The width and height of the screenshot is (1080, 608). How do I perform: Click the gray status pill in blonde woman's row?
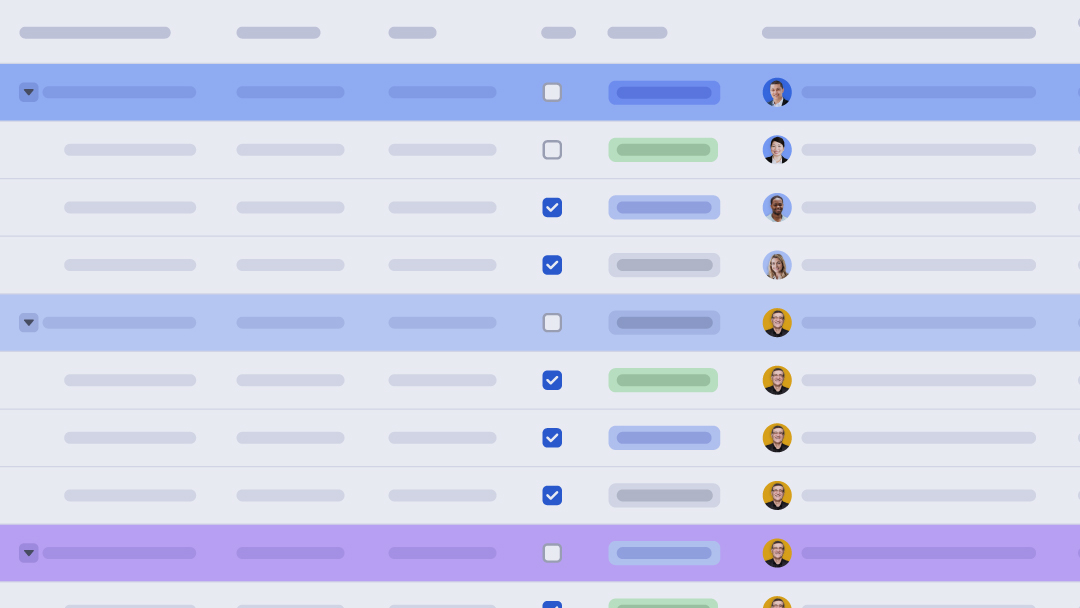coord(664,265)
